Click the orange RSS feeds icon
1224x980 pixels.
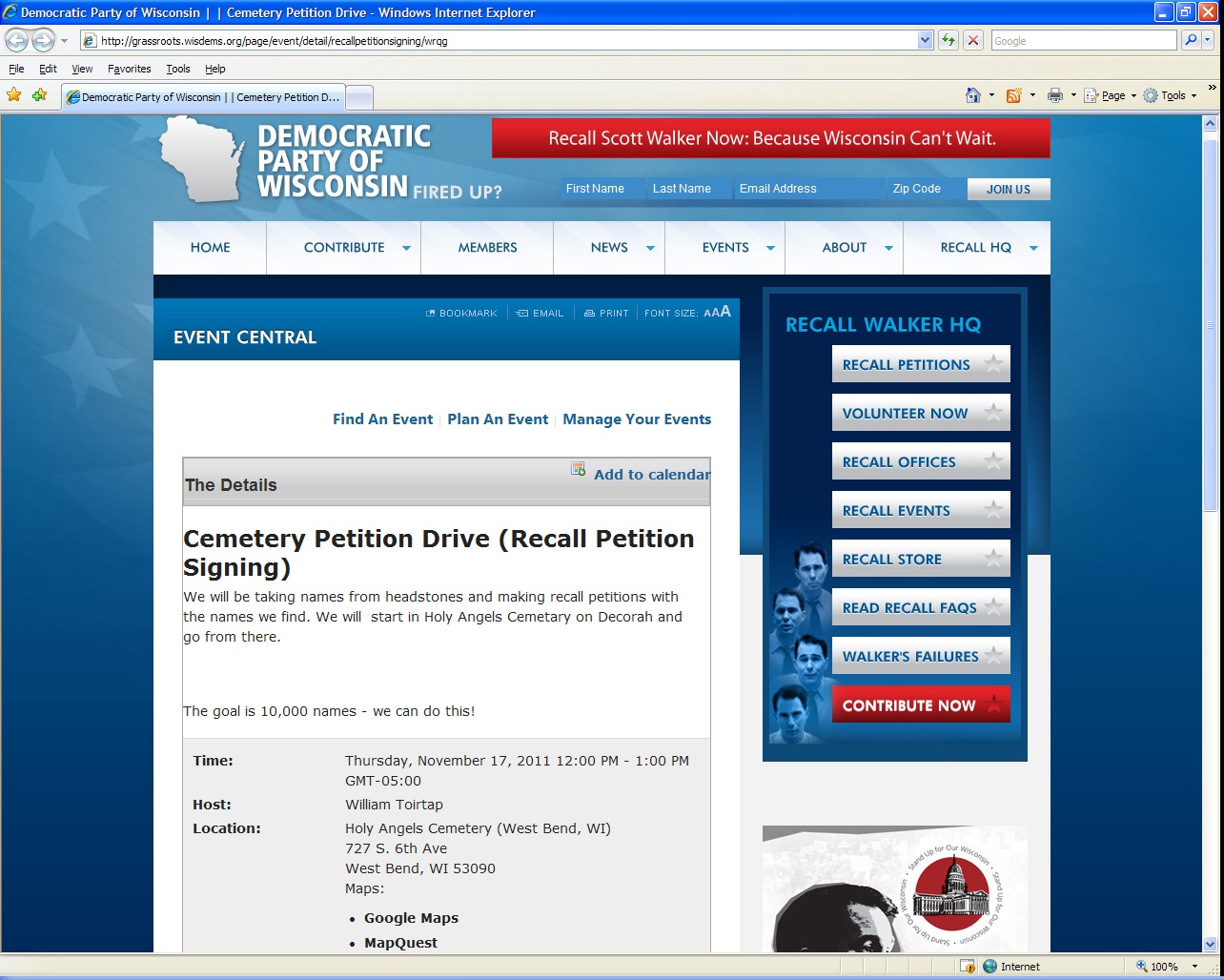tap(1014, 95)
